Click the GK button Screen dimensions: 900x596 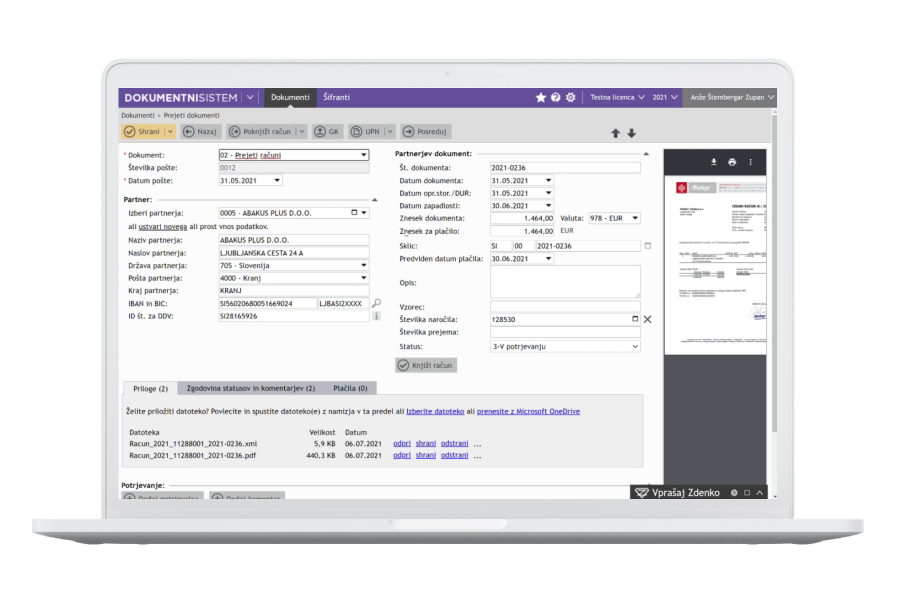click(327, 131)
